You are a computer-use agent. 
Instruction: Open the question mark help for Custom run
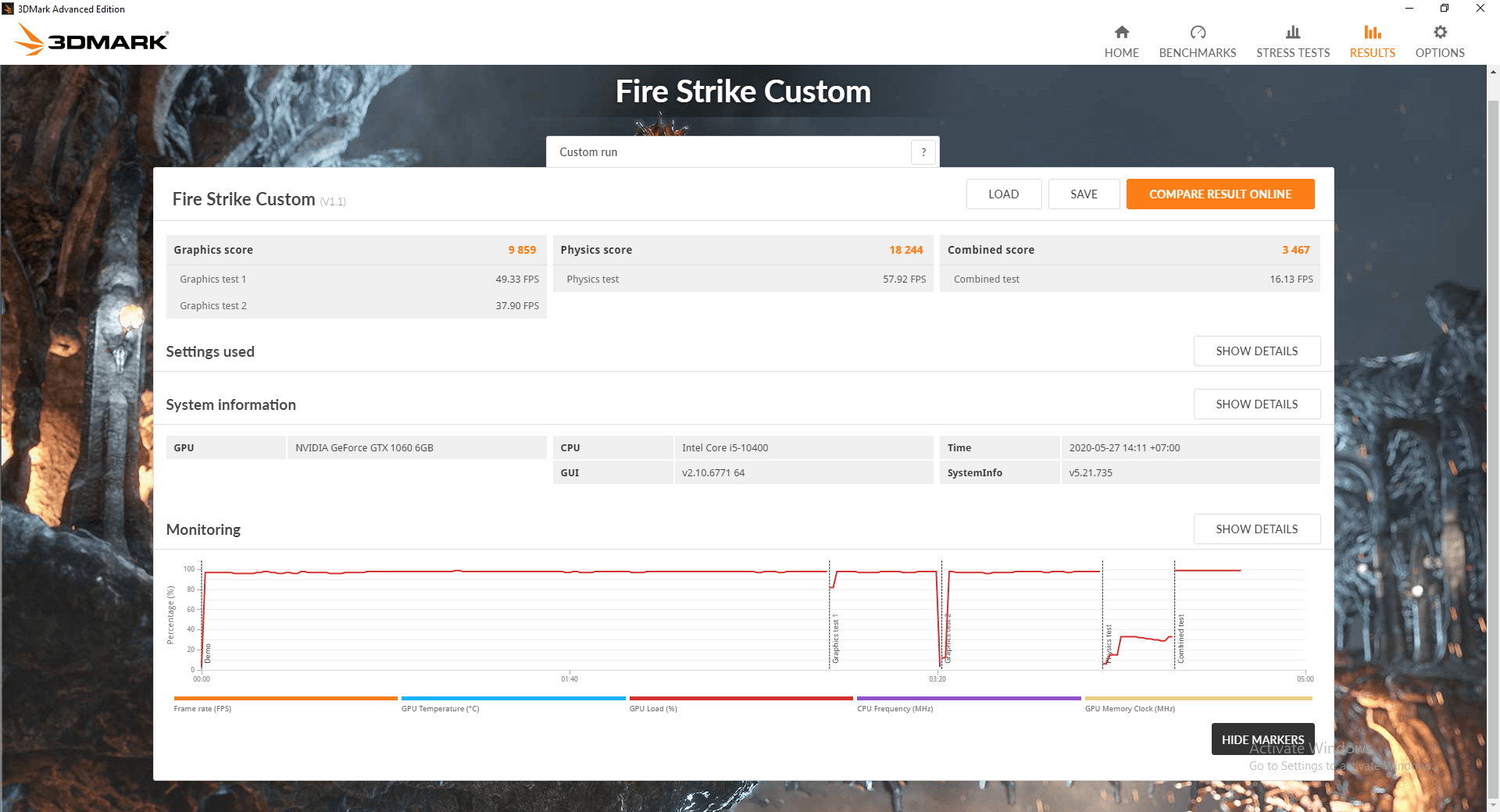923,152
